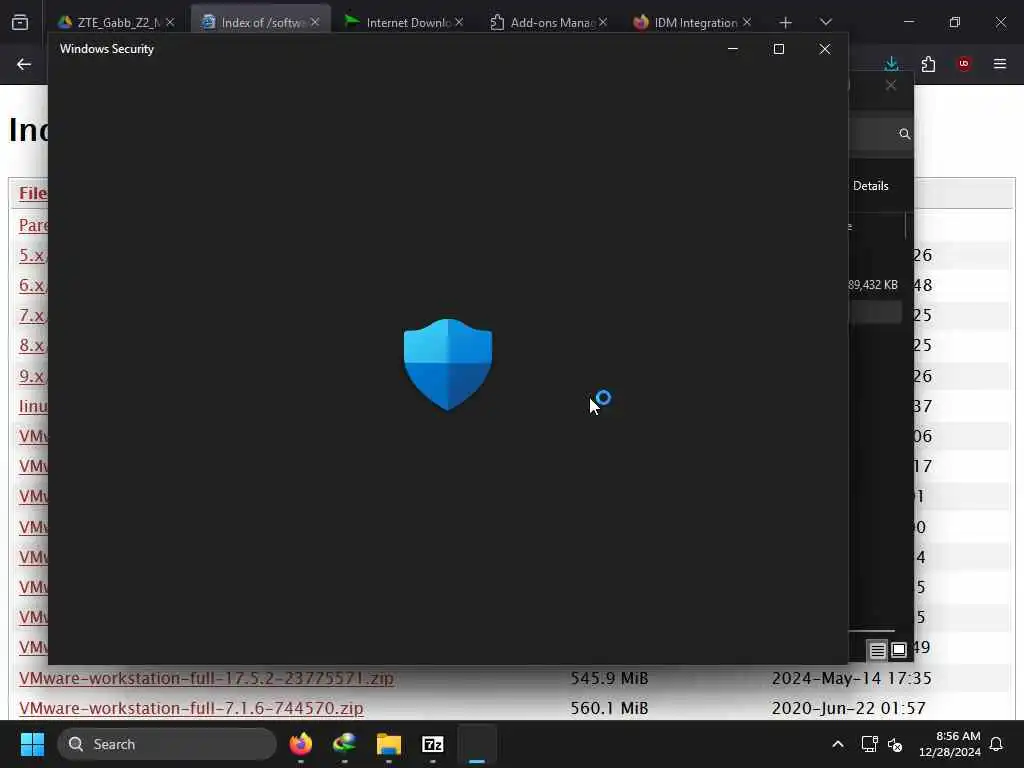Click the 560.1 MiB size cell
This screenshot has width=1024, height=768.
(x=609, y=709)
